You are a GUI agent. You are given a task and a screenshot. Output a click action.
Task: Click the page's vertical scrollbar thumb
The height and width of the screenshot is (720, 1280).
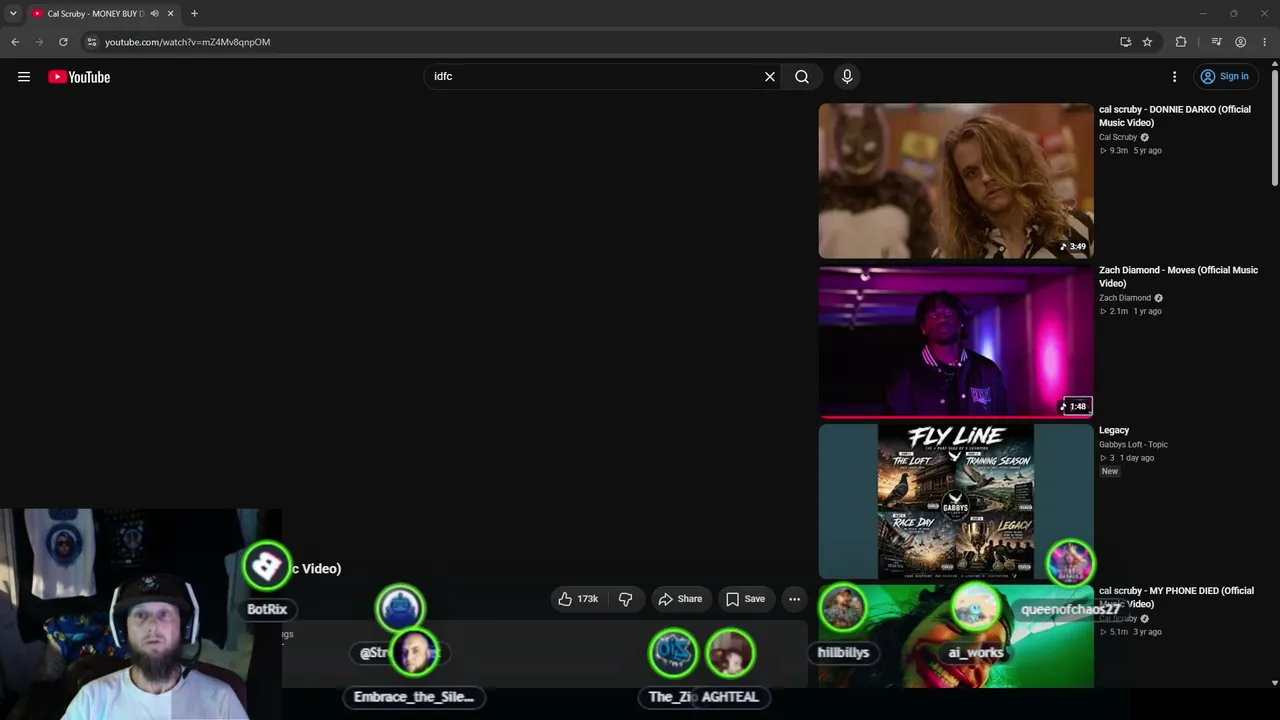coord(1274,126)
